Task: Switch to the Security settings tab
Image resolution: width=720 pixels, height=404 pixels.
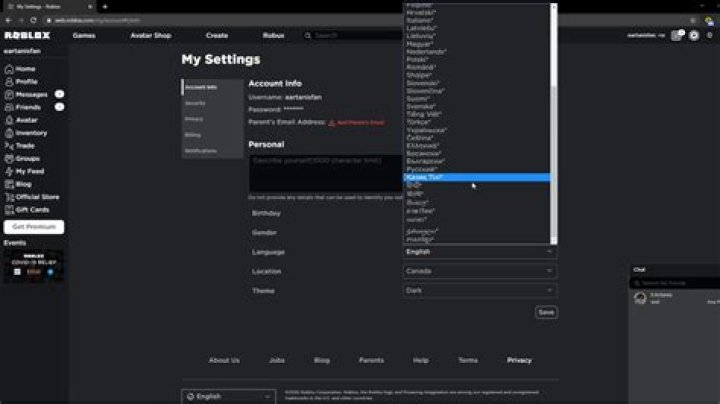Action: point(212,103)
